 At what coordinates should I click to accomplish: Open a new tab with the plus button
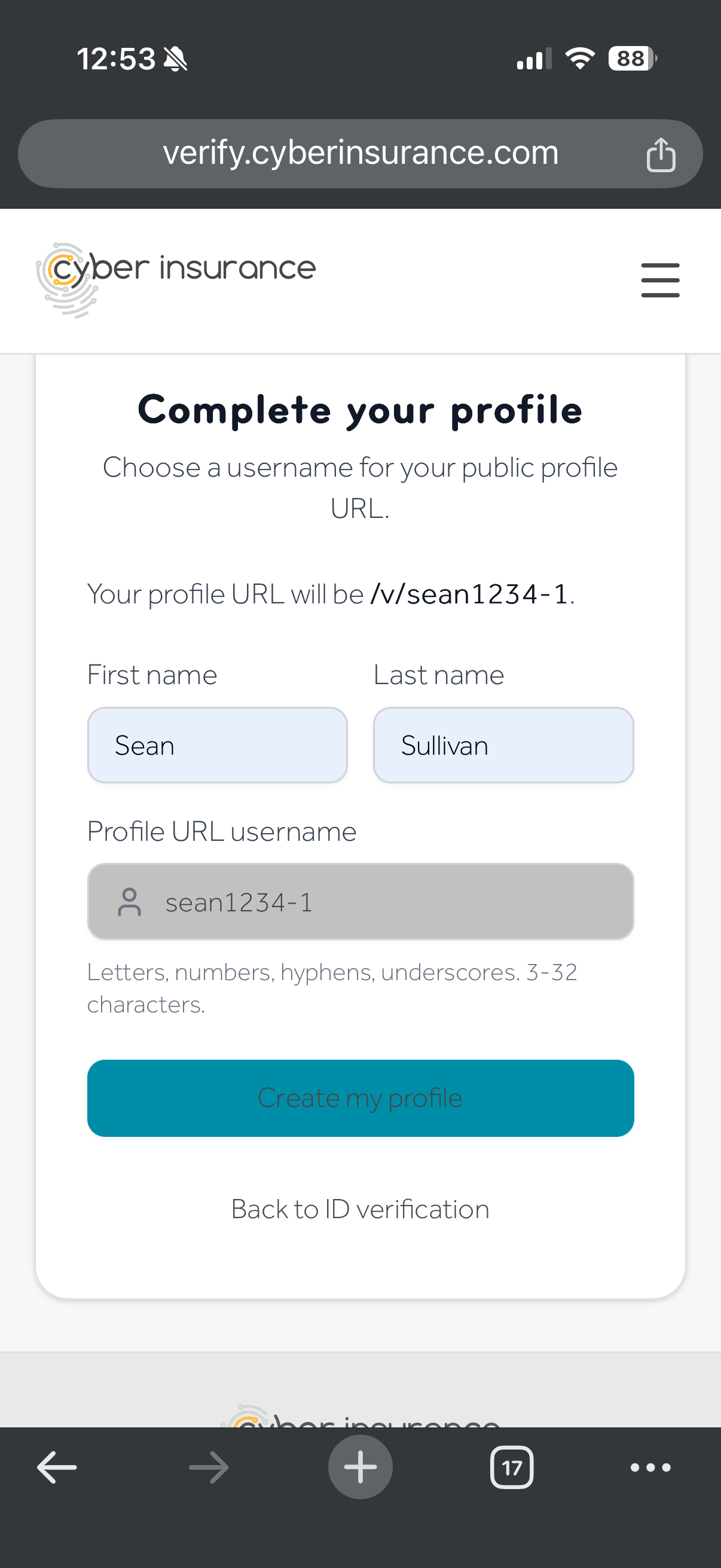point(360,1467)
